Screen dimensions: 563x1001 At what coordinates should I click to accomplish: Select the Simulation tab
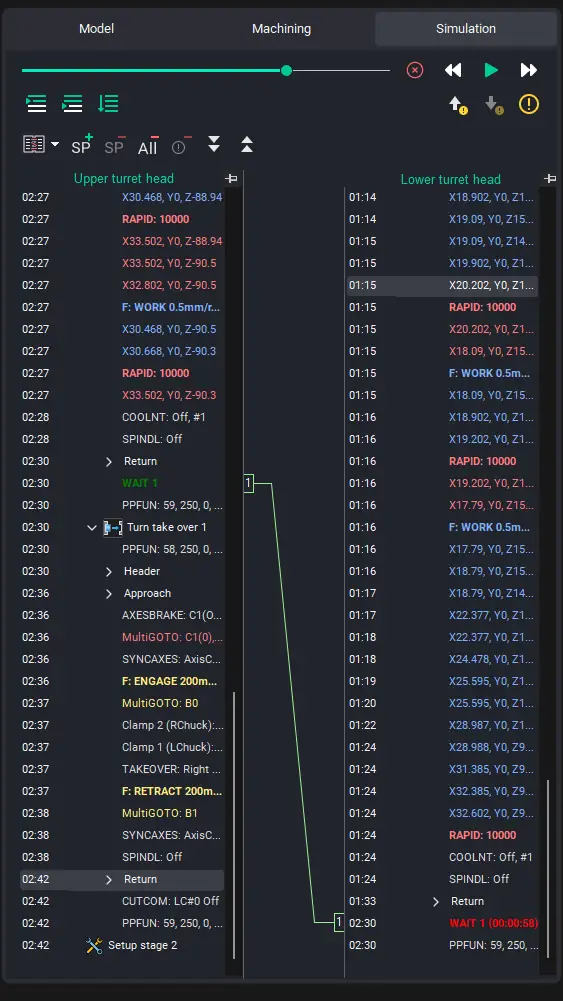tap(466, 29)
